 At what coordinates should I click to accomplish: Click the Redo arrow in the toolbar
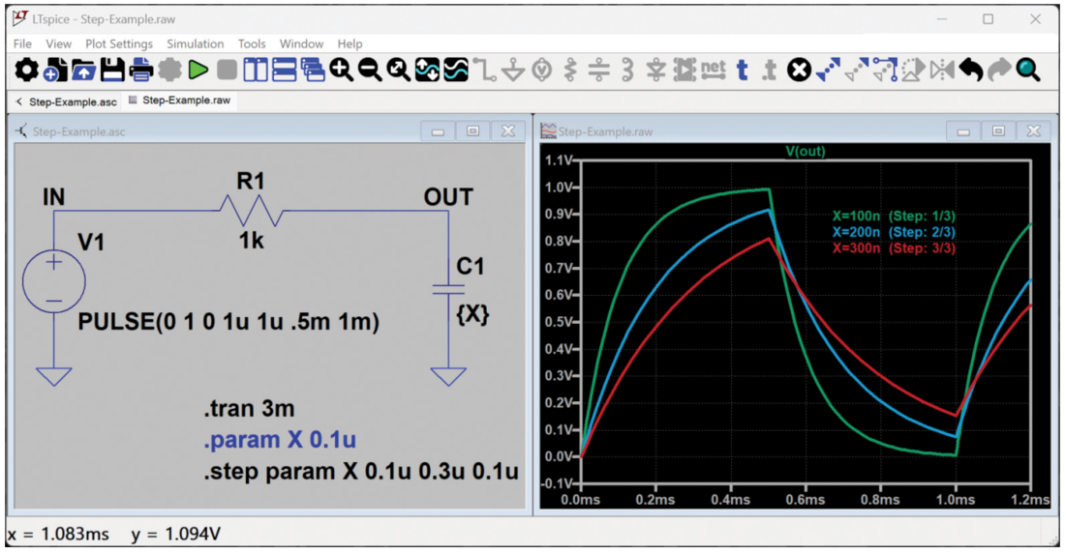999,69
